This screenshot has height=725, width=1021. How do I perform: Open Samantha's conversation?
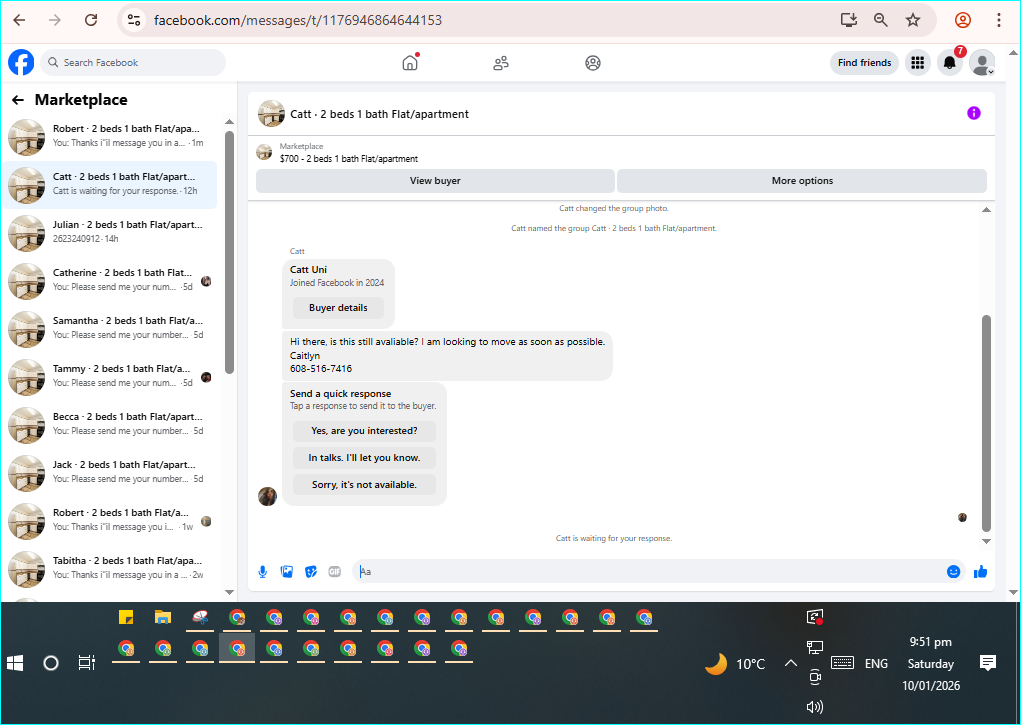pos(111,329)
